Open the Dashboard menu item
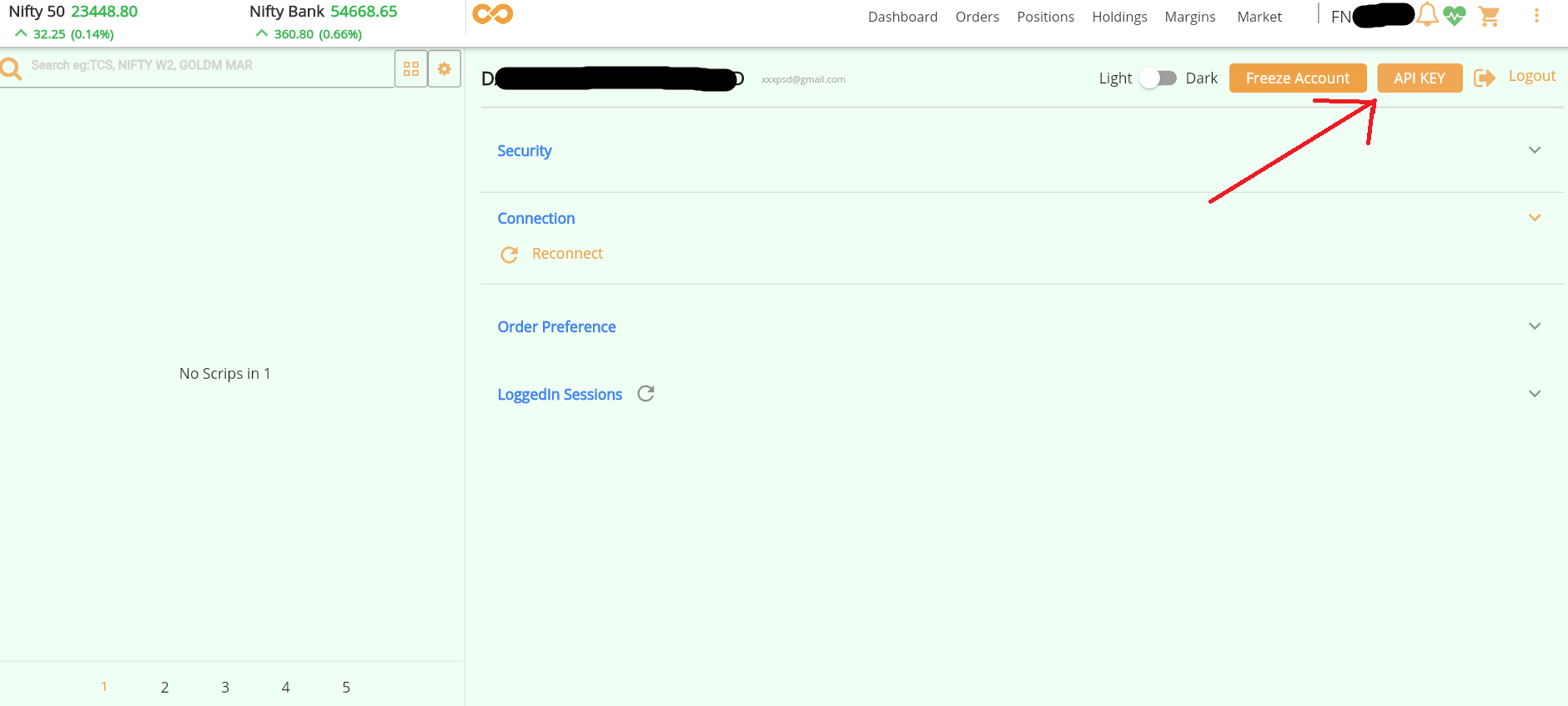The height and width of the screenshot is (706, 1568). coord(902,17)
